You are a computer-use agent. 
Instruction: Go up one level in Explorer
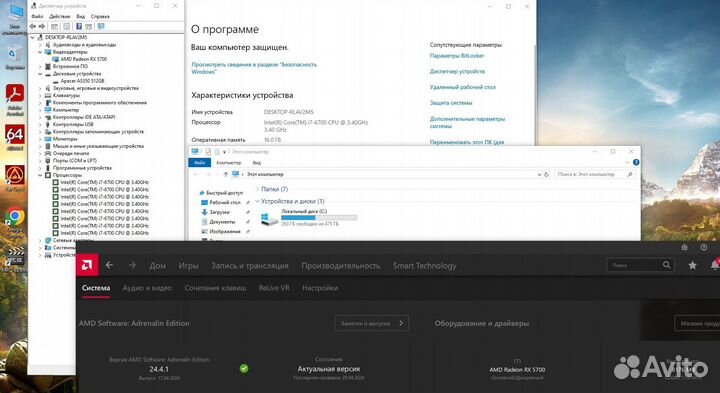tap(225, 174)
